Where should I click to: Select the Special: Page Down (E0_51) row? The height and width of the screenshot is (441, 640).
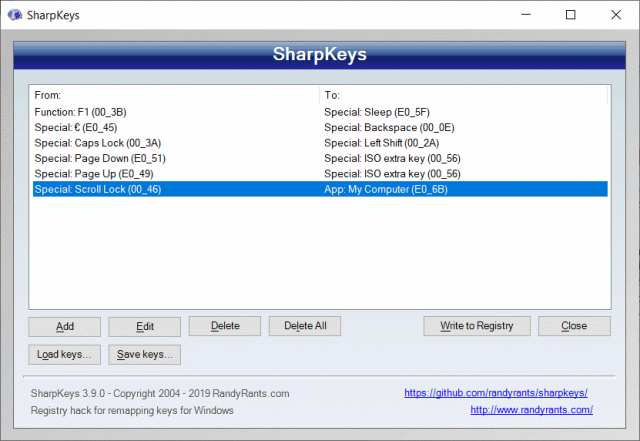tap(320, 158)
